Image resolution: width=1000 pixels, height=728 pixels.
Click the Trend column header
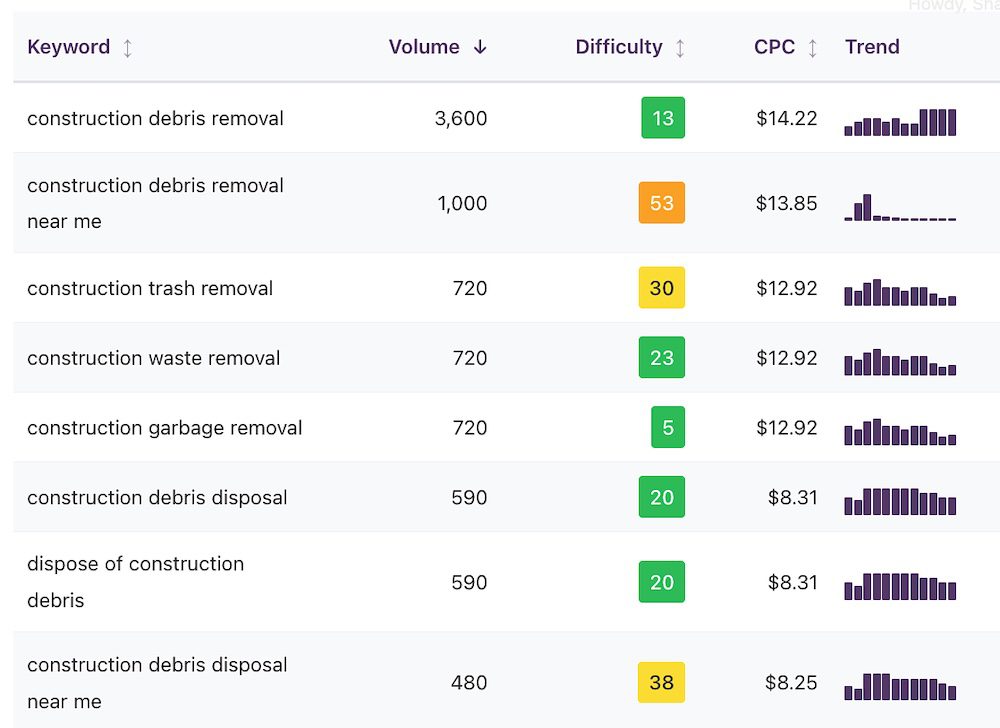tap(872, 47)
